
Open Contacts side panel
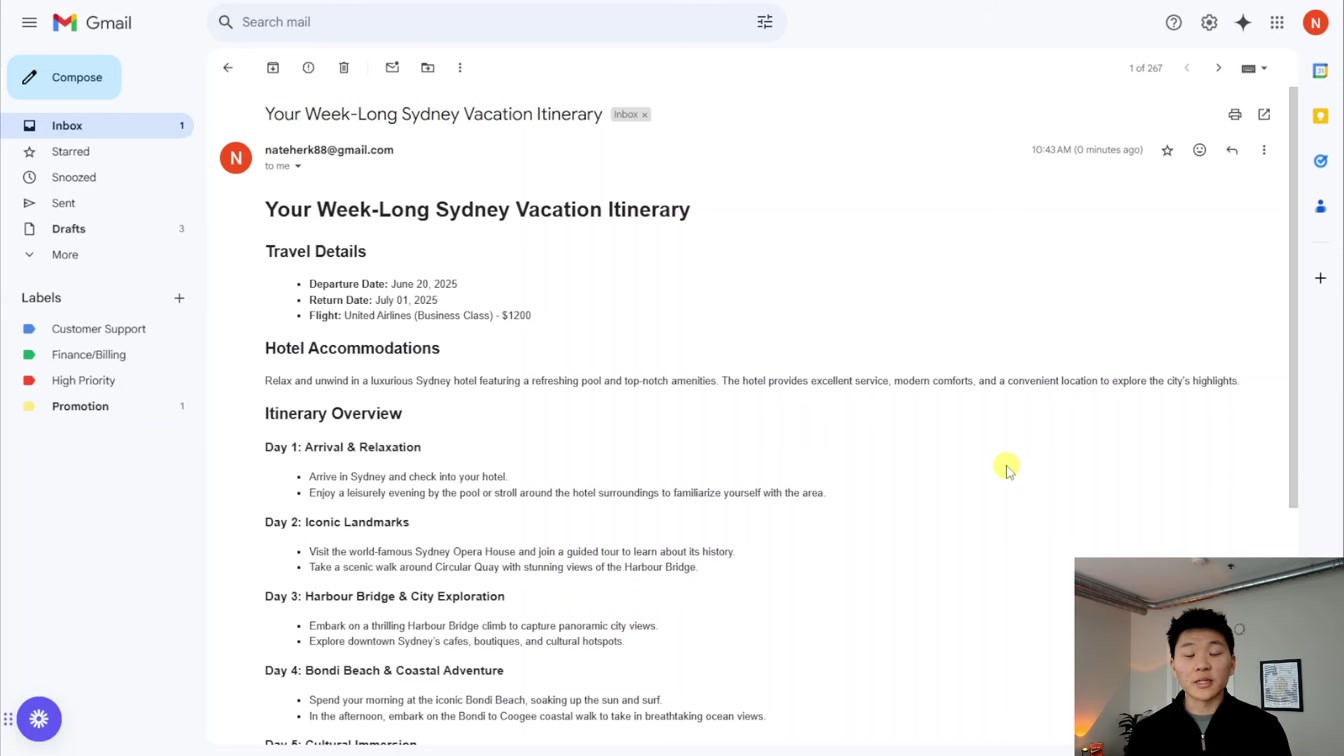pyautogui.click(x=1320, y=206)
